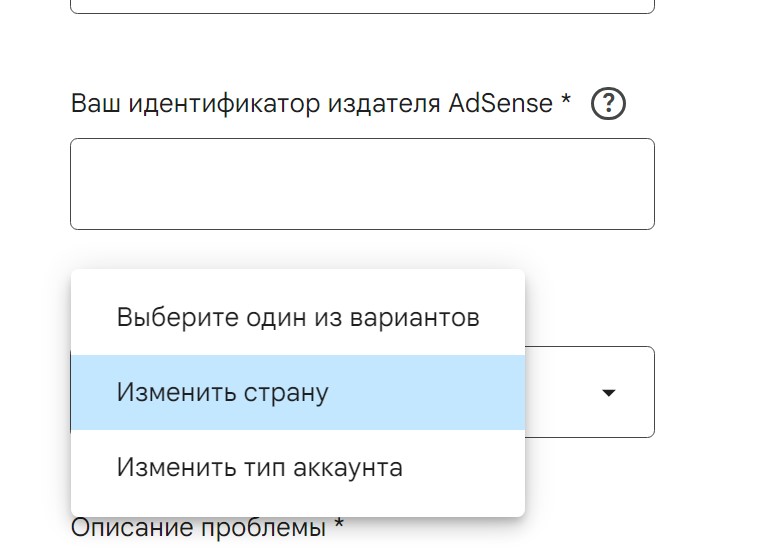Click the first entry in the open option list
Screen dimensions: 758x553
298,318
